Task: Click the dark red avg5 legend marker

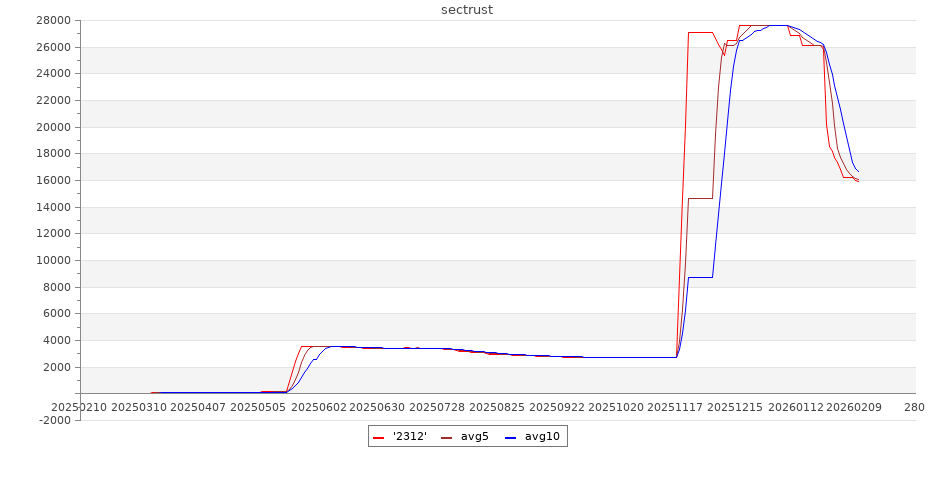Action: click(x=446, y=437)
